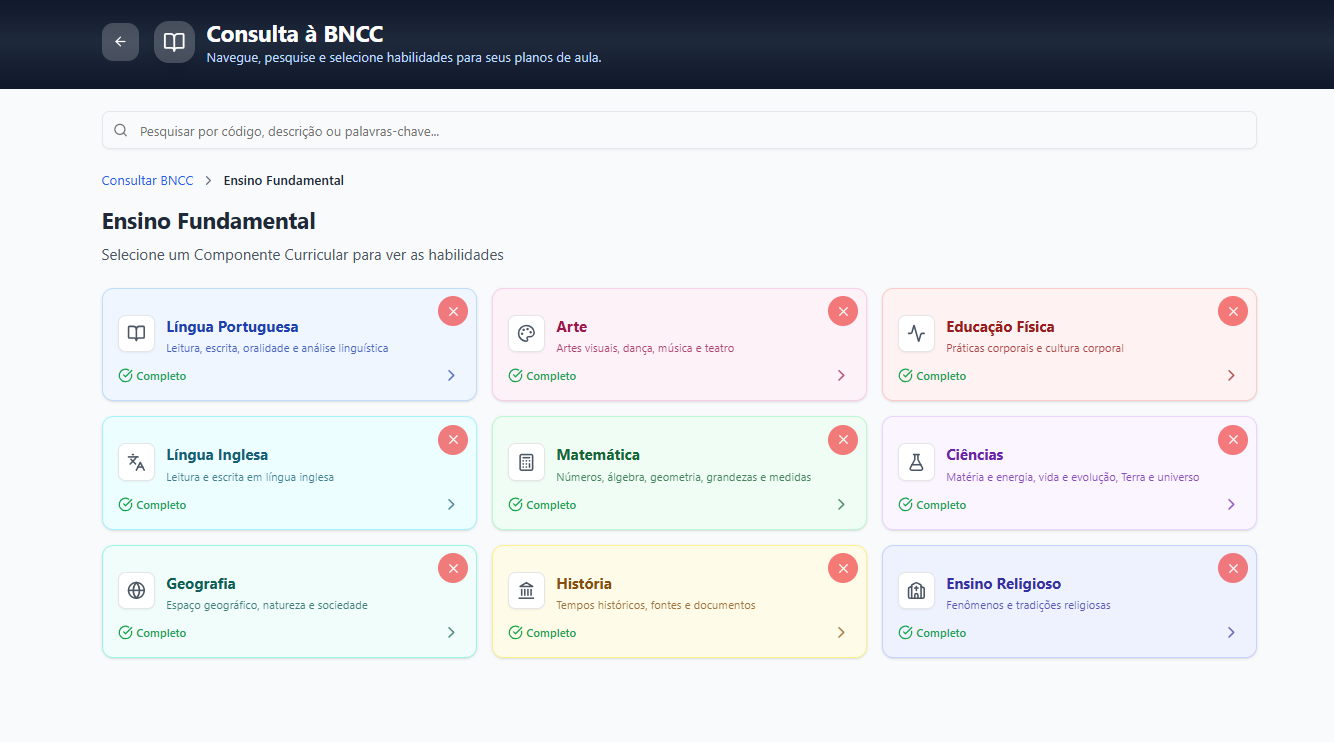Click the check-circle icon on Ensino Religioso card
Image resolution: width=1334 pixels, height=742 pixels.
905,633
